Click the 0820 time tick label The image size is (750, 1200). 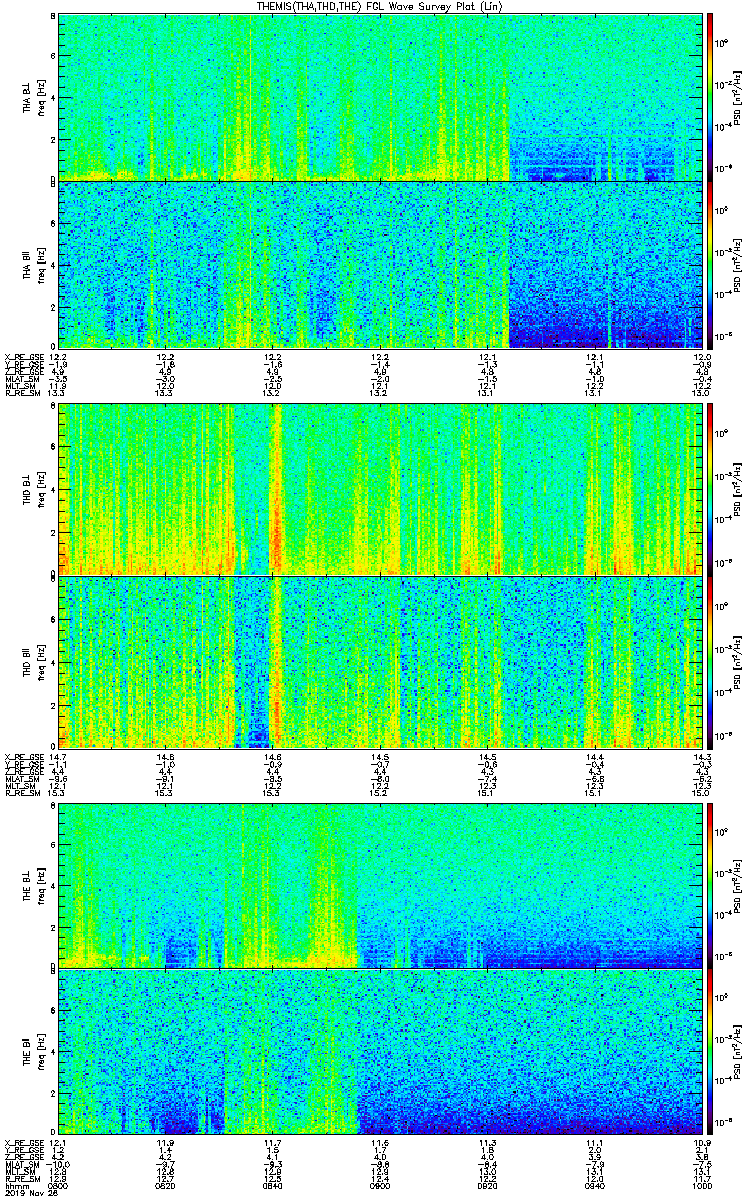[165, 1186]
